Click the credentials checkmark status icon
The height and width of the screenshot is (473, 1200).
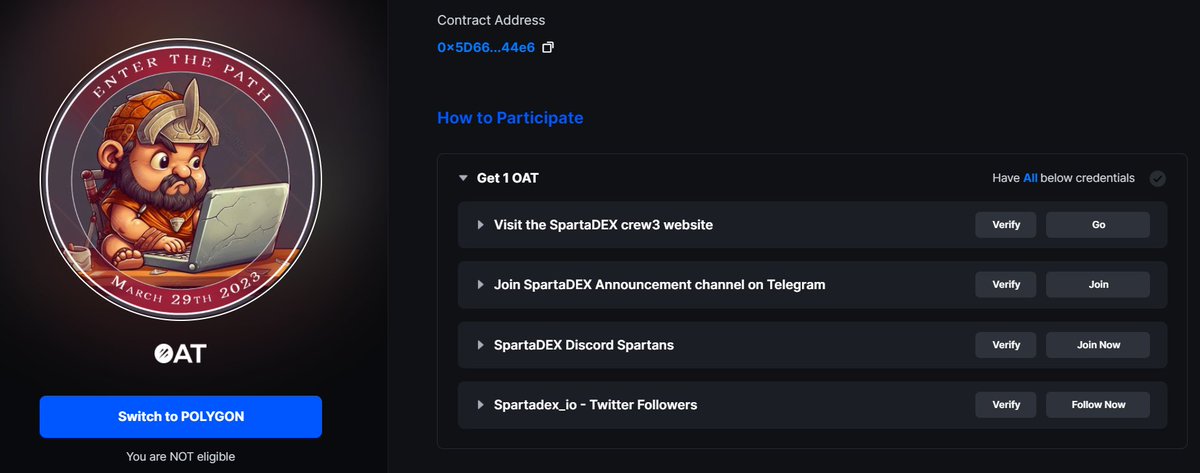(x=1157, y=179)
